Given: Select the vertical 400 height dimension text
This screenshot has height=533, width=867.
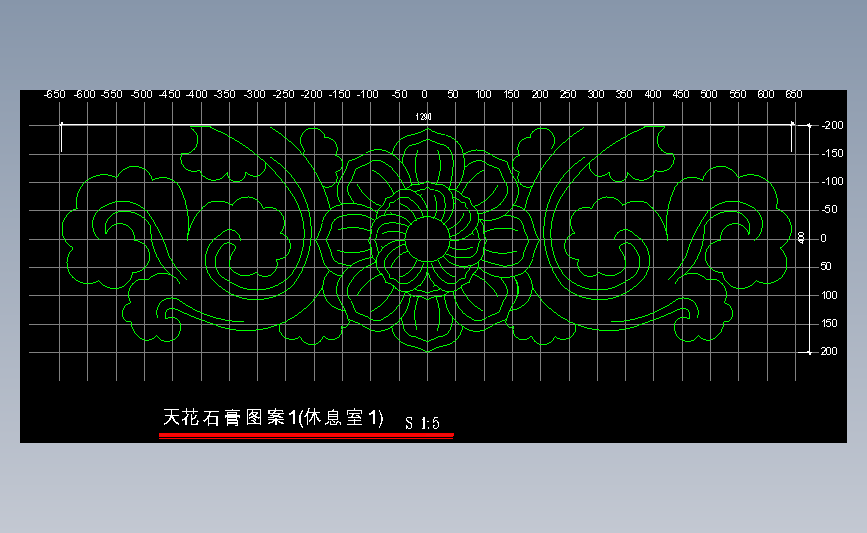Looking at the screenshot, I should click(801, 238).
